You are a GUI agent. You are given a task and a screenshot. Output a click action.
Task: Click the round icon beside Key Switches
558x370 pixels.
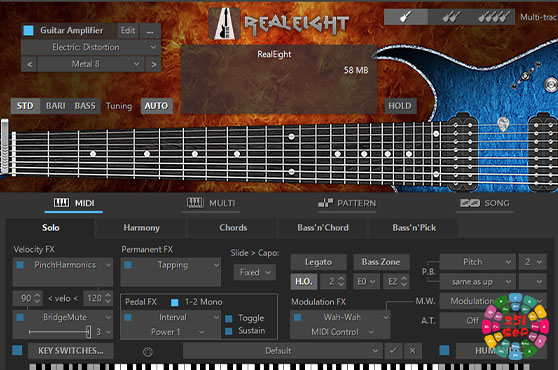click(x=148, y=352)
